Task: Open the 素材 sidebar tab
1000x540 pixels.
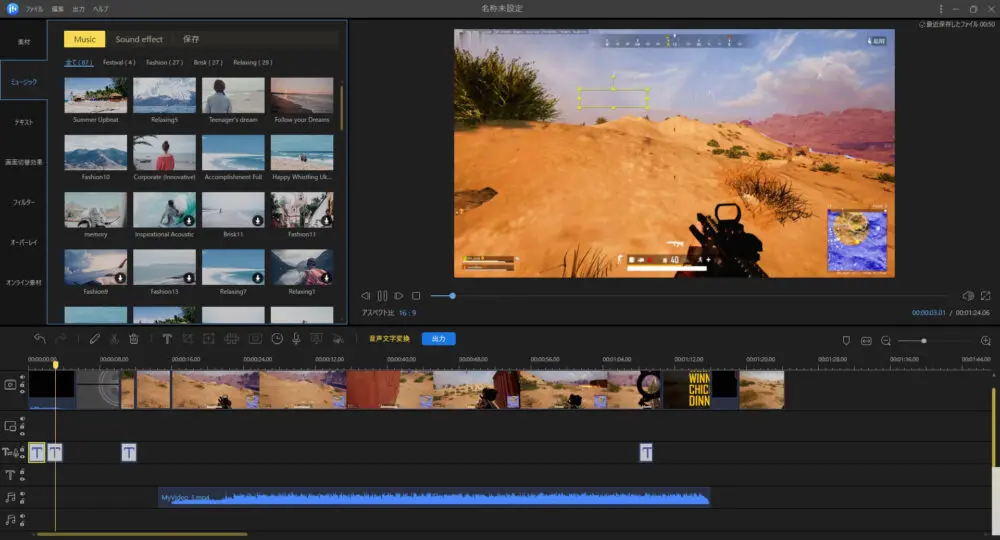Action: 24,41
